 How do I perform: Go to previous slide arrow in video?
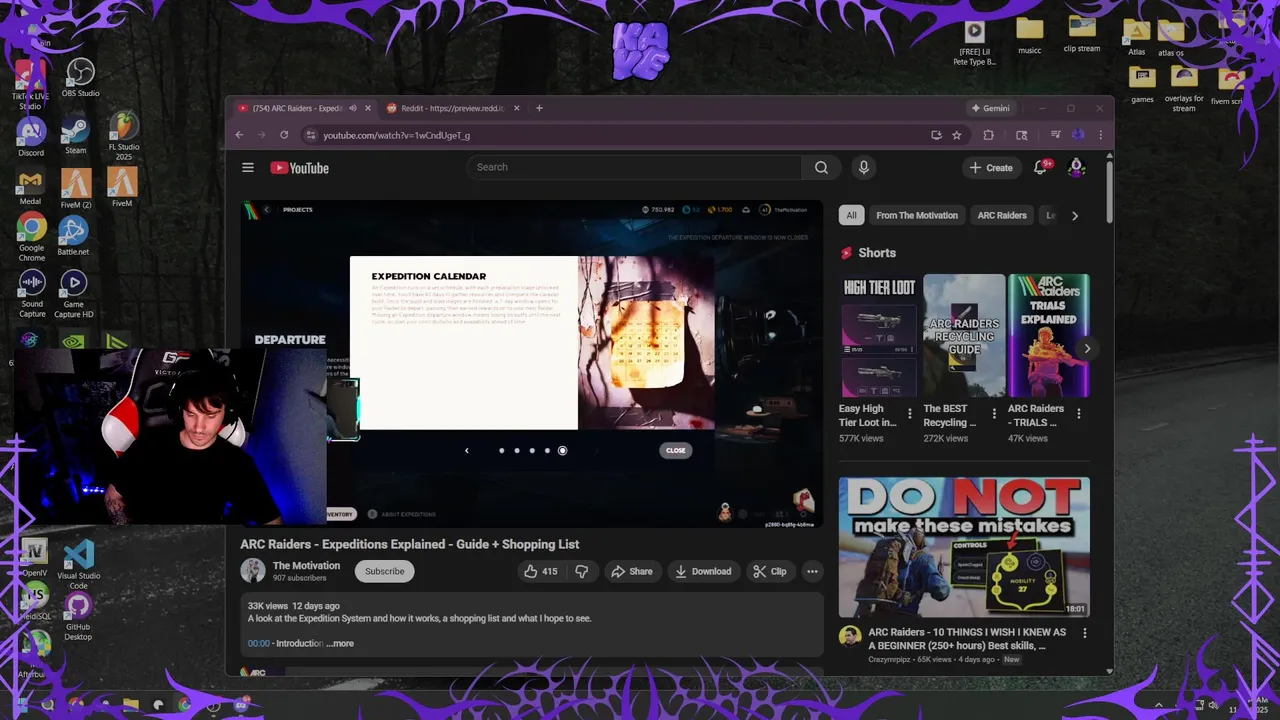pos(466,450)
